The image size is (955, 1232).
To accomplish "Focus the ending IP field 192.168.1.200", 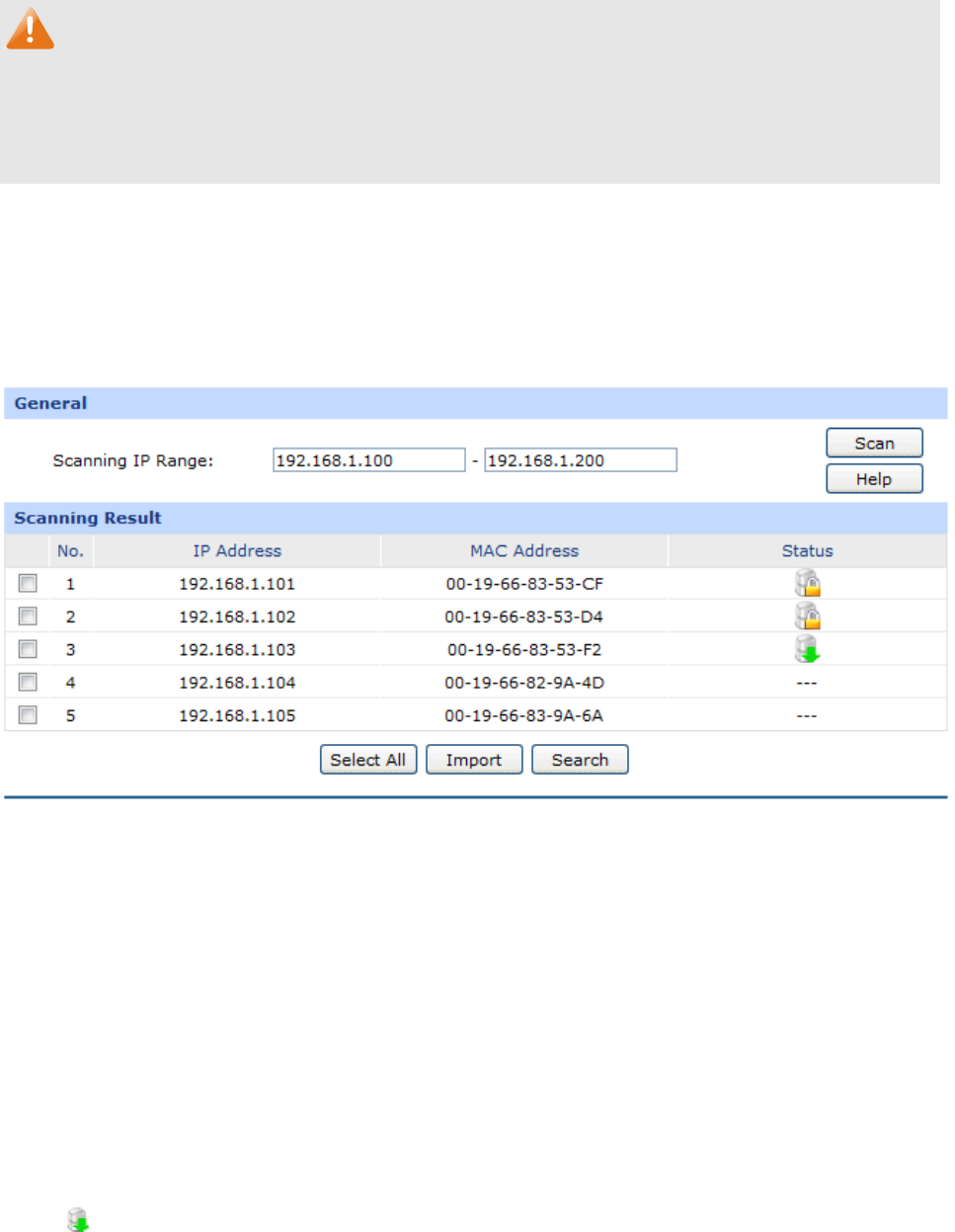I will pos(581,460).
